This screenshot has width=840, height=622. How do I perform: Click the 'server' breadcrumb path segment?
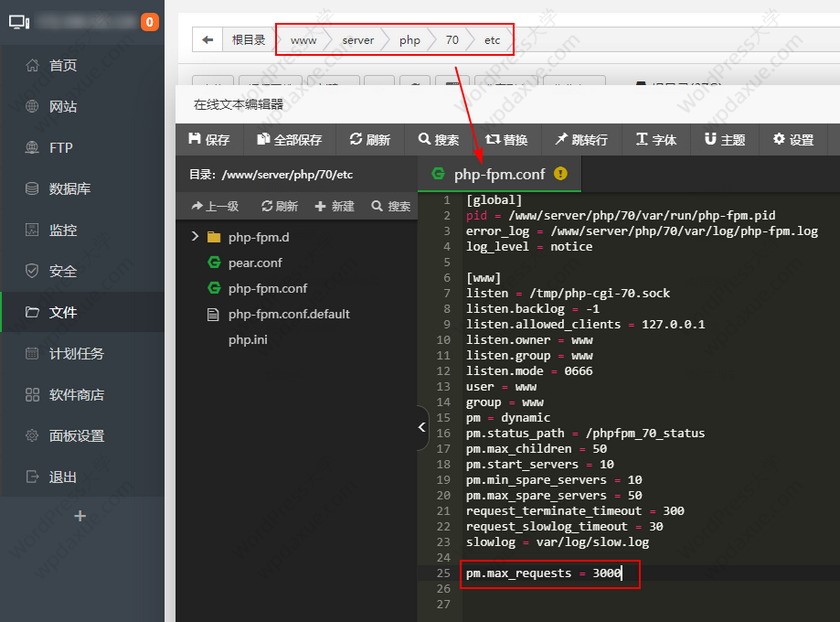pos(357,40)
